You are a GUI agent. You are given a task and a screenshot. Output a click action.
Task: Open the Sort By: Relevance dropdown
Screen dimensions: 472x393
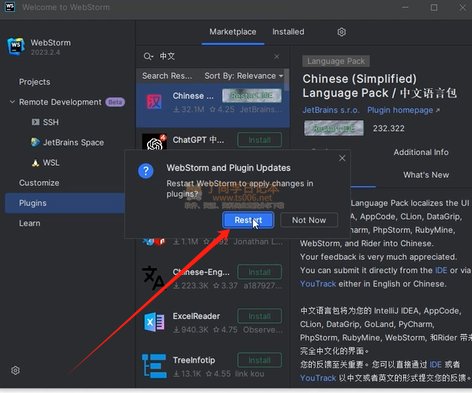(x=244, y=76)
